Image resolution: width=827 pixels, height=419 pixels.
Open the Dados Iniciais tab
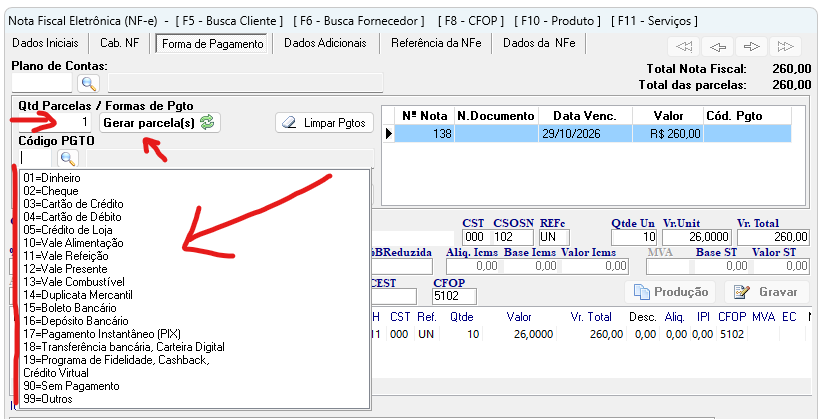pos(45,43)
